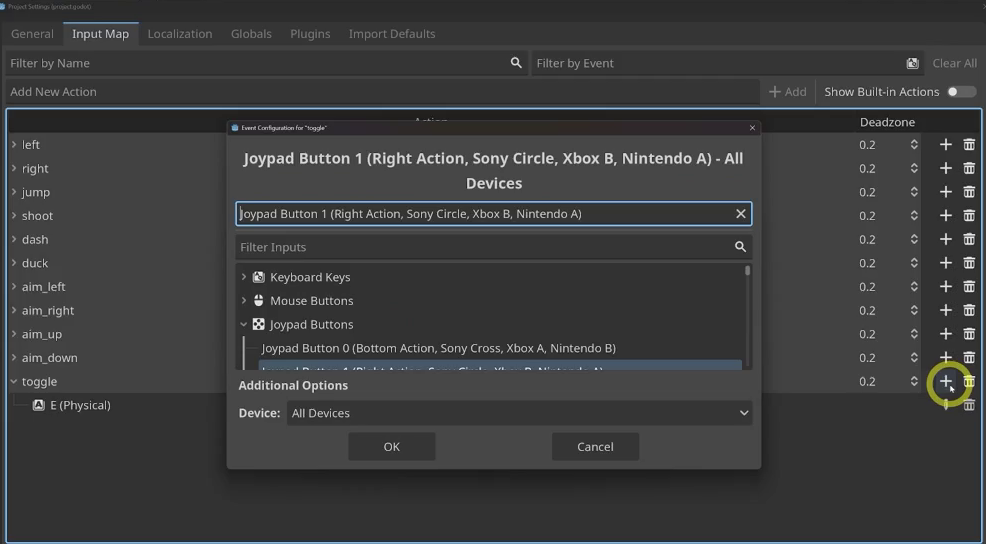986x544 pixels.
Task: Confirm event with OK button
Action: point(392,447)
